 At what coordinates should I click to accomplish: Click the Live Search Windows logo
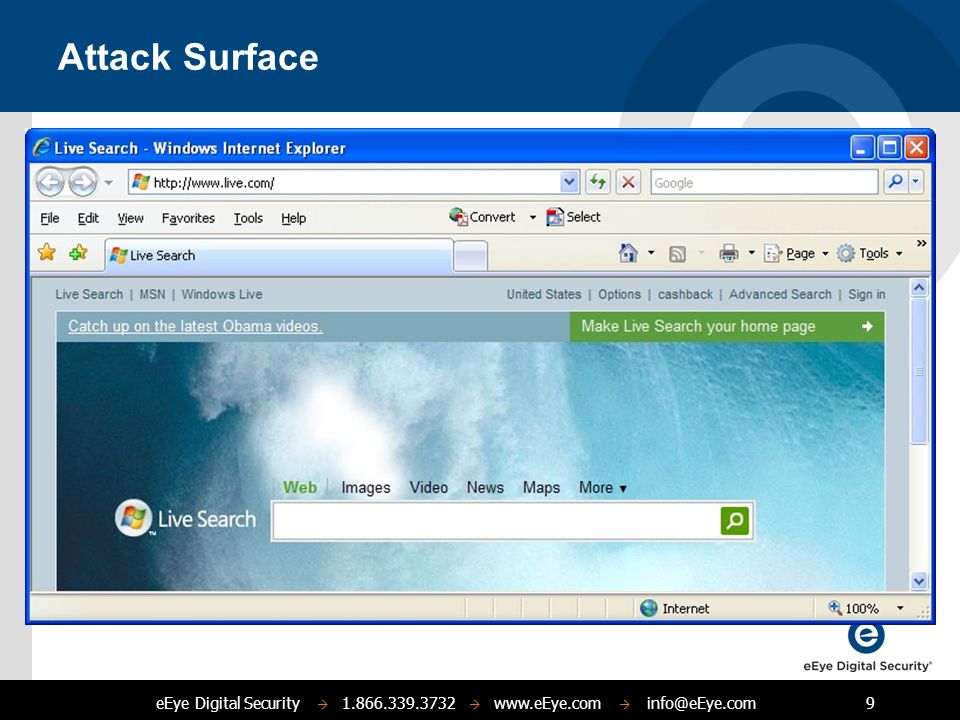pyautogui.click(x=133, y=518)
